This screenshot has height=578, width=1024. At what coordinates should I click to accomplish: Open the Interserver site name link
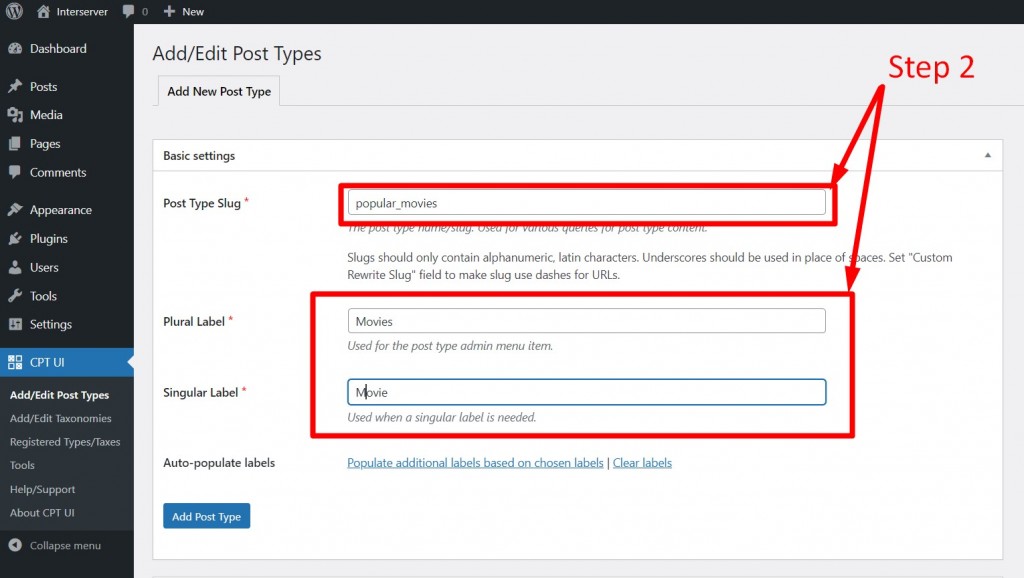pyautogui.click(x=82, y=12)
